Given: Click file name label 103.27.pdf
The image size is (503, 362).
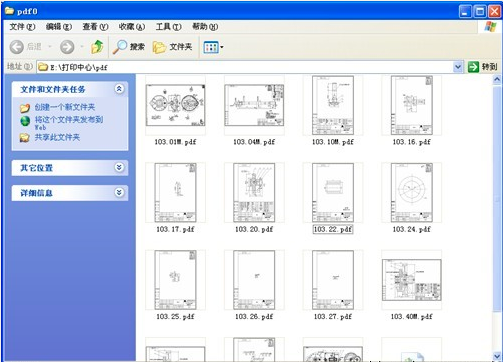Looking at the screenshot, I should coord(333,317).
